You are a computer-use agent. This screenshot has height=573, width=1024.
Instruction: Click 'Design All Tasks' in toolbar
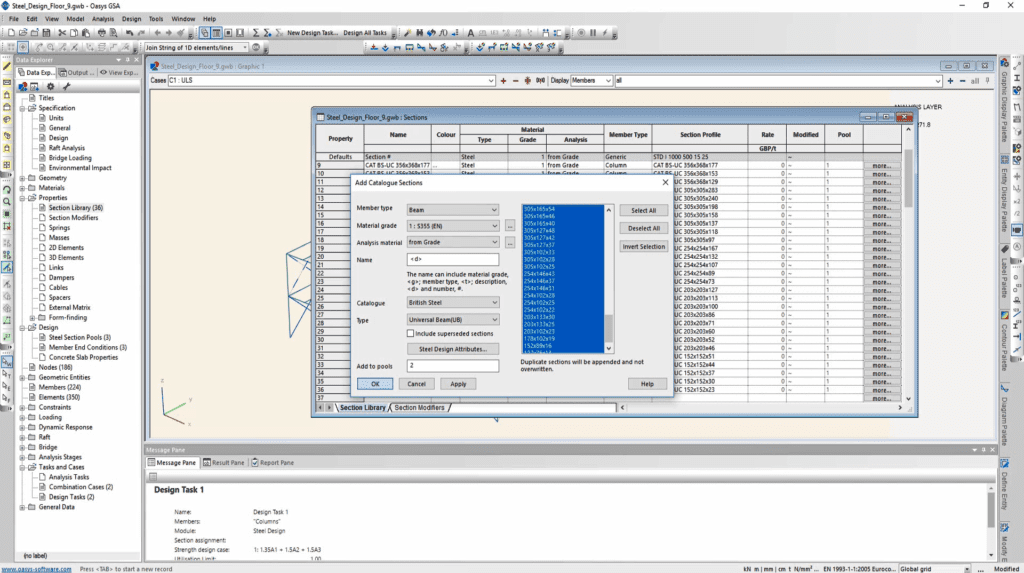(x=365, y=33)
